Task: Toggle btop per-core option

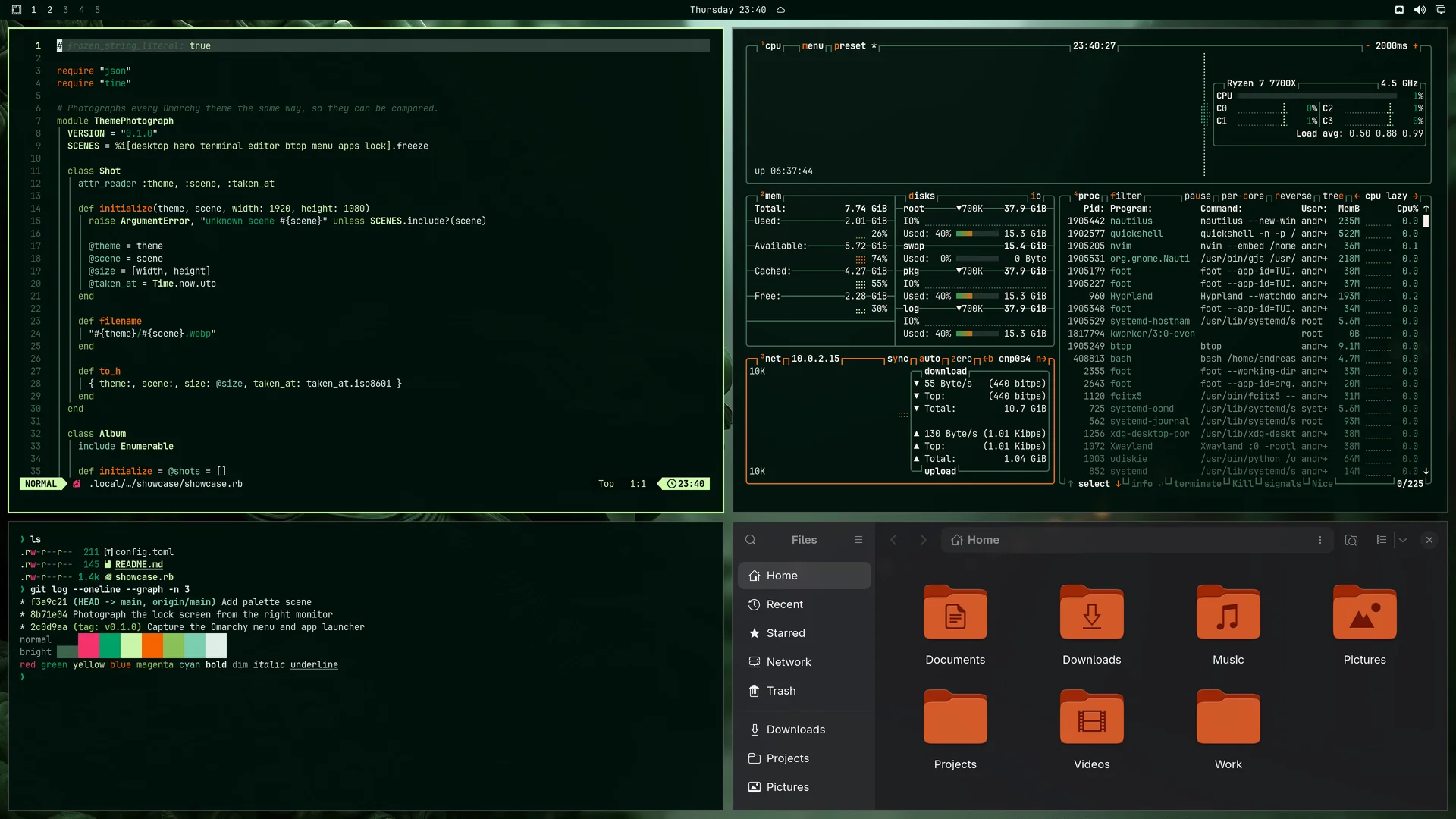Action: click(1242, 196)
